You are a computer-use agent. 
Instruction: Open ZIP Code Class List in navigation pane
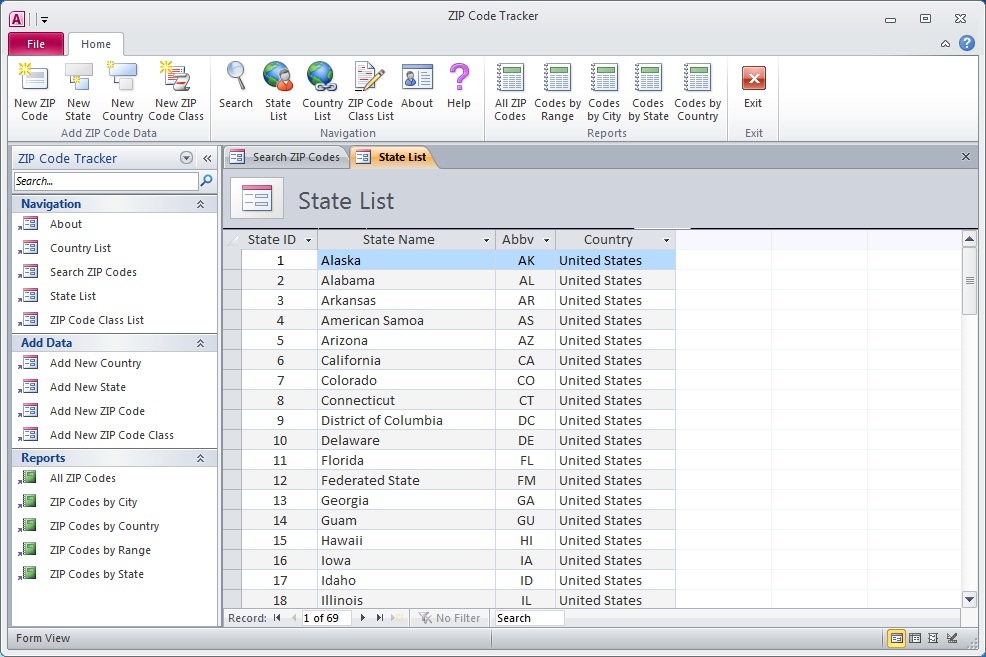[x=97, y=320]
